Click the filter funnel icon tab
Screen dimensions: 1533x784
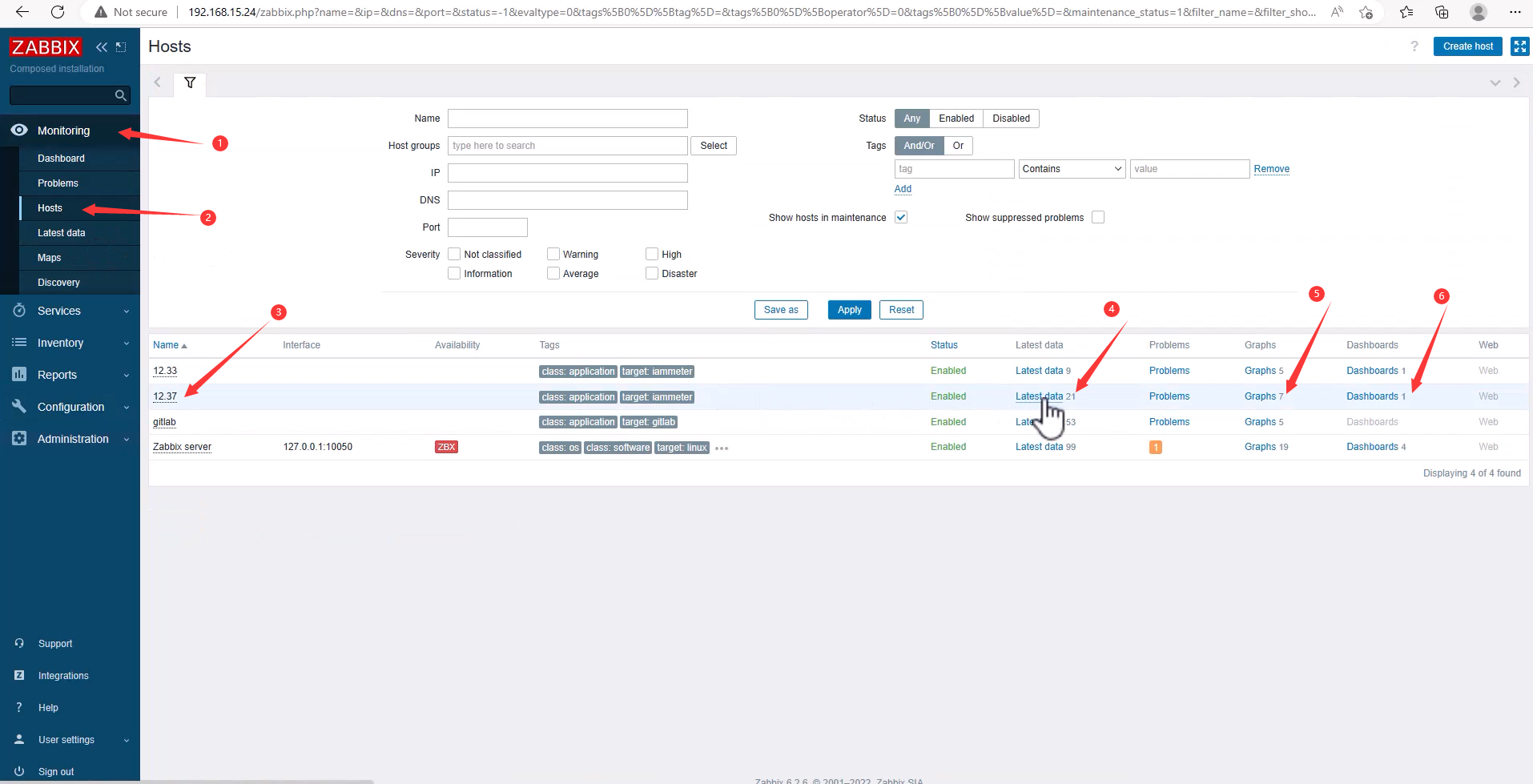pos(190,82)
